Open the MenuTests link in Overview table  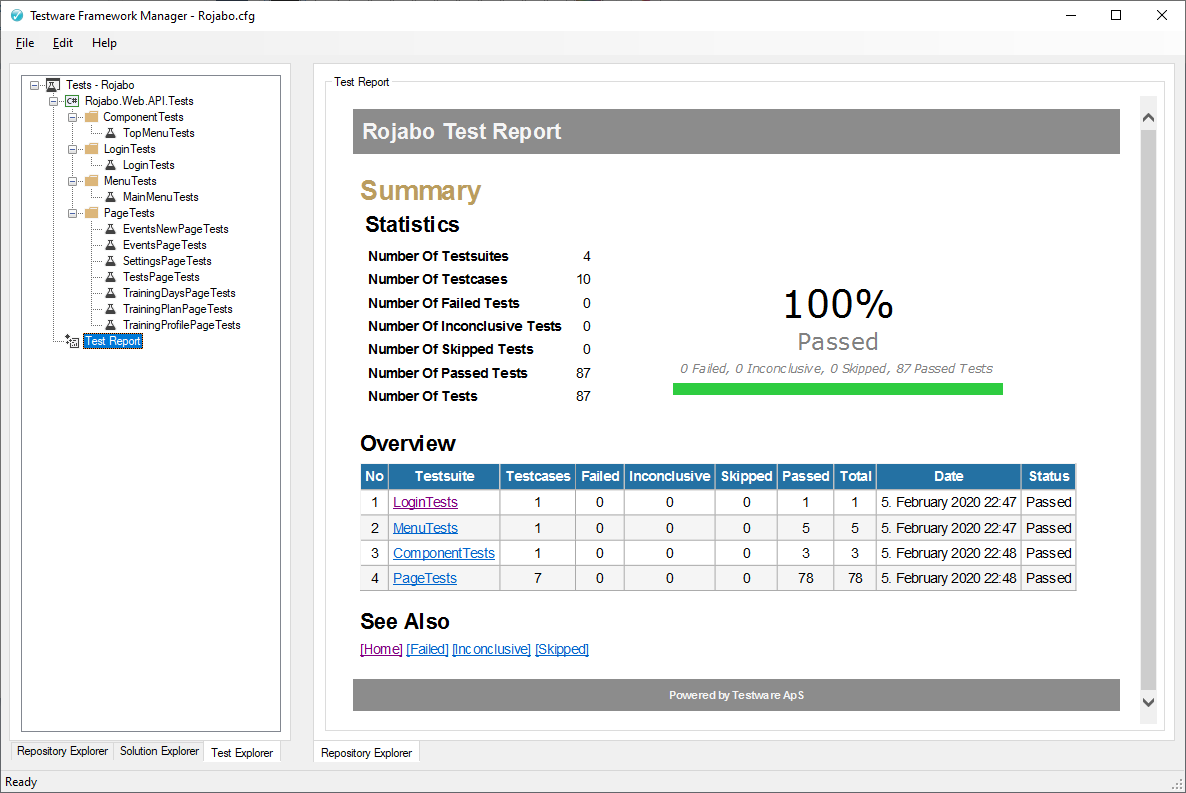[425, 528]
